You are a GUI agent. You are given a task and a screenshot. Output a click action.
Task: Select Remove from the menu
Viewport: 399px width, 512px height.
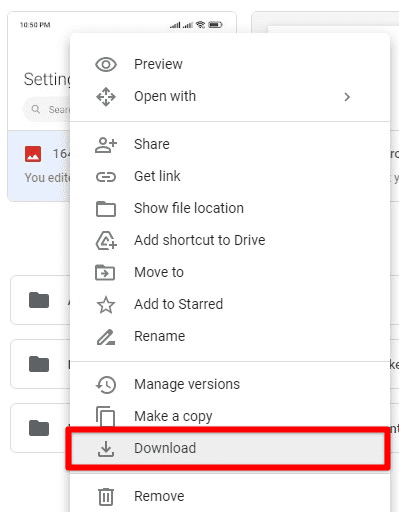click(x=230, y=496)
